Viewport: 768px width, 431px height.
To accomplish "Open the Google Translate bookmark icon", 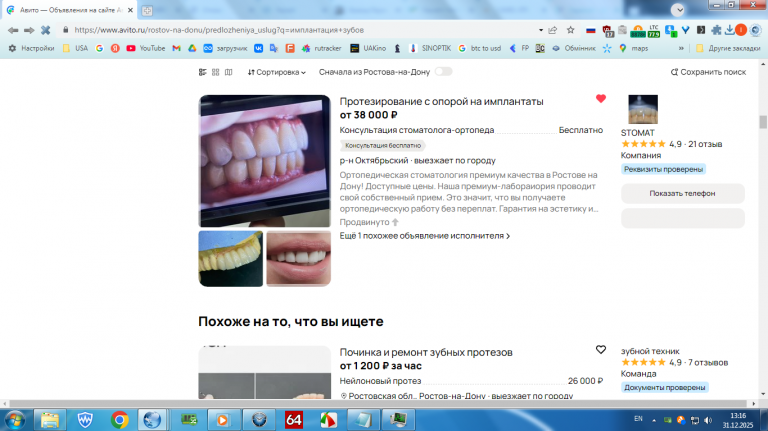I will pos(274,48).
